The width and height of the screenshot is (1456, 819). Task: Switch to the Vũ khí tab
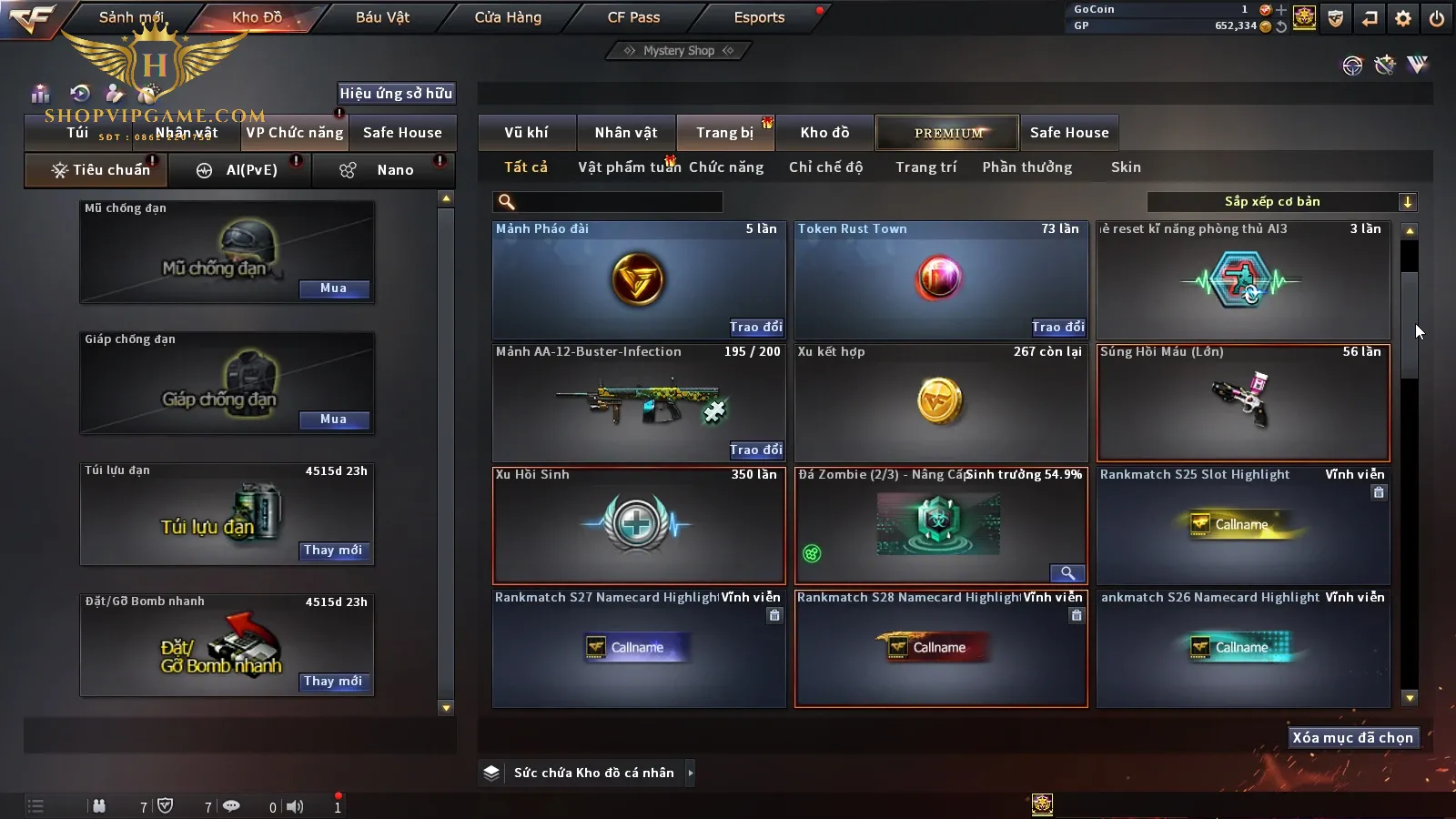(527, 133)
